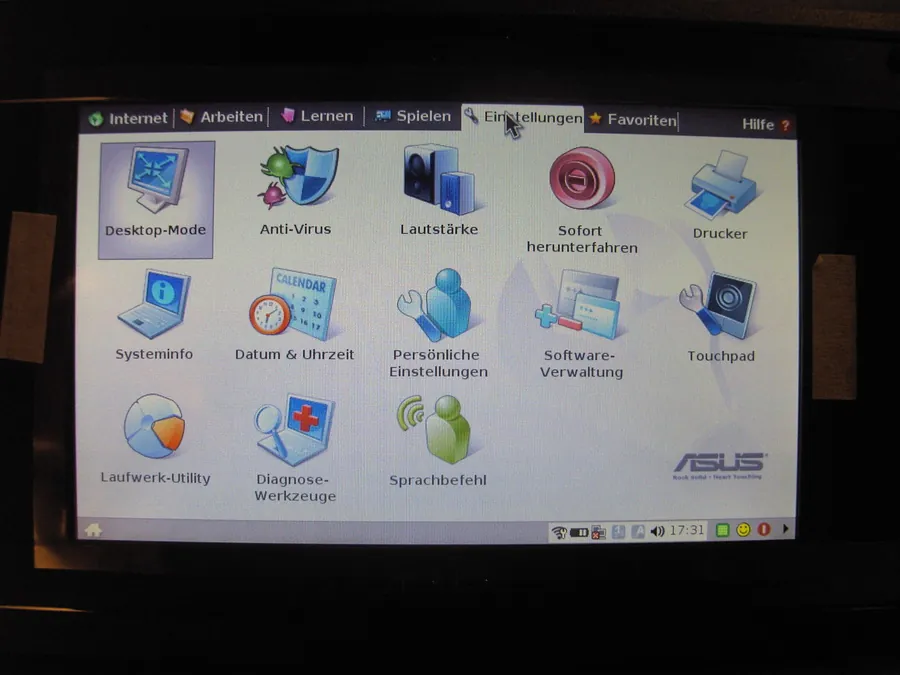
Task: Open Hilfe help link
Action: (766, 125)
